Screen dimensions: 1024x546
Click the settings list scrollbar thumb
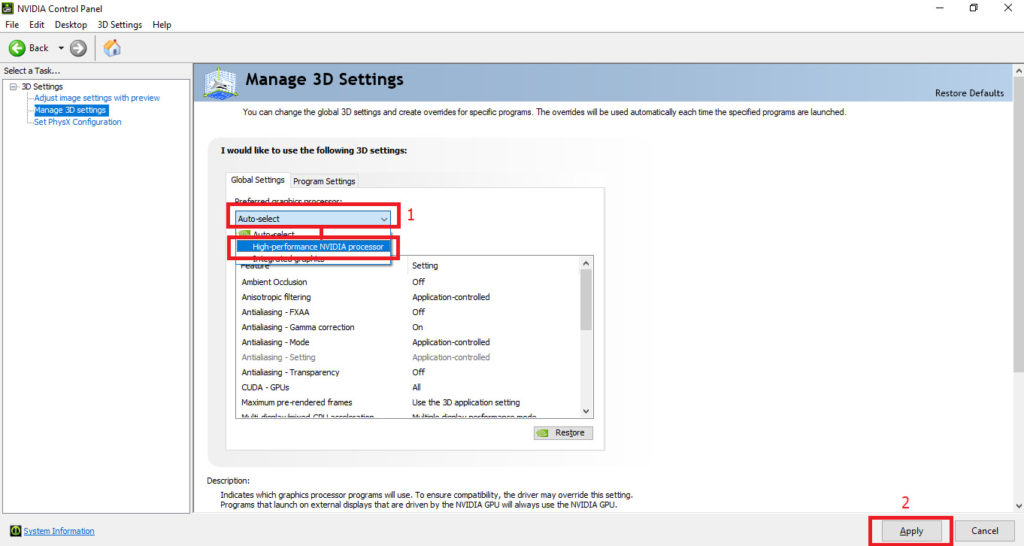(x=586, y=299)
